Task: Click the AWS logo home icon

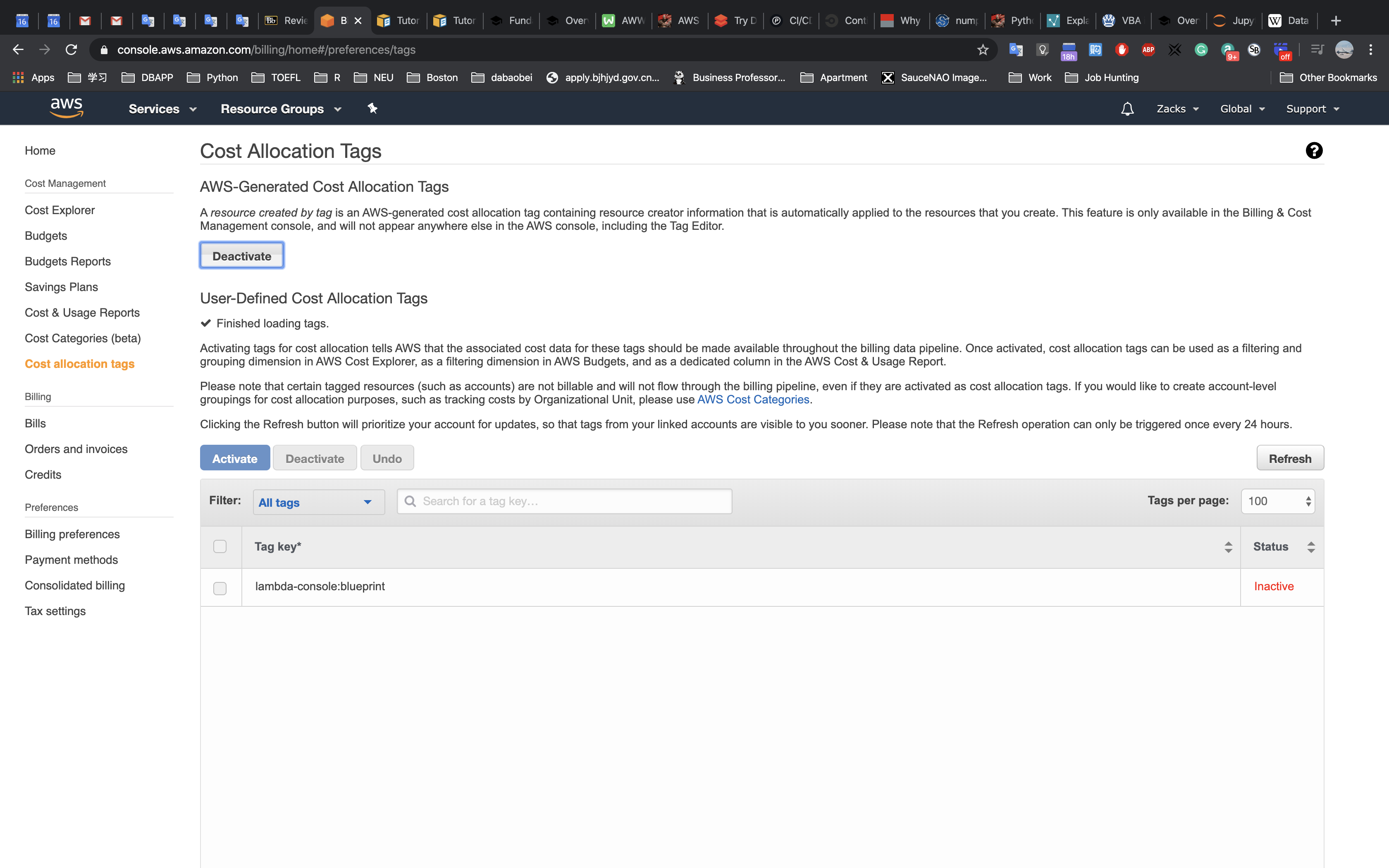Action: tap(67, 108)
